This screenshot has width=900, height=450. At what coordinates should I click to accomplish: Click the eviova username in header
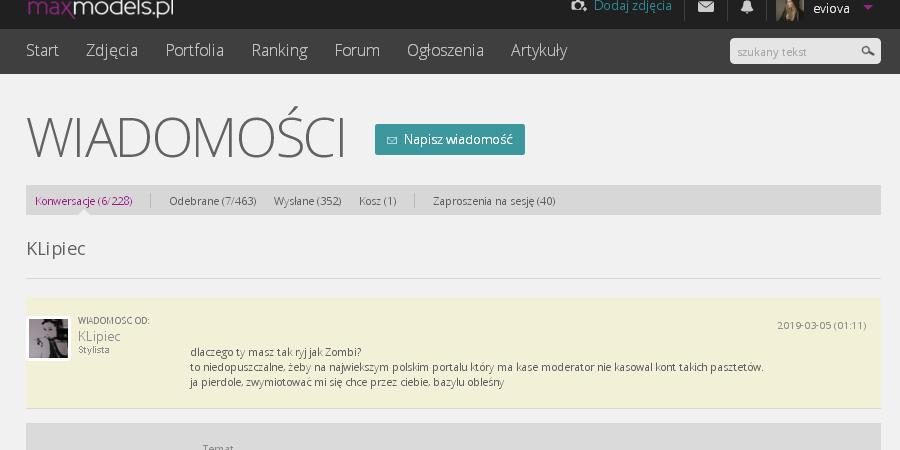831,9
